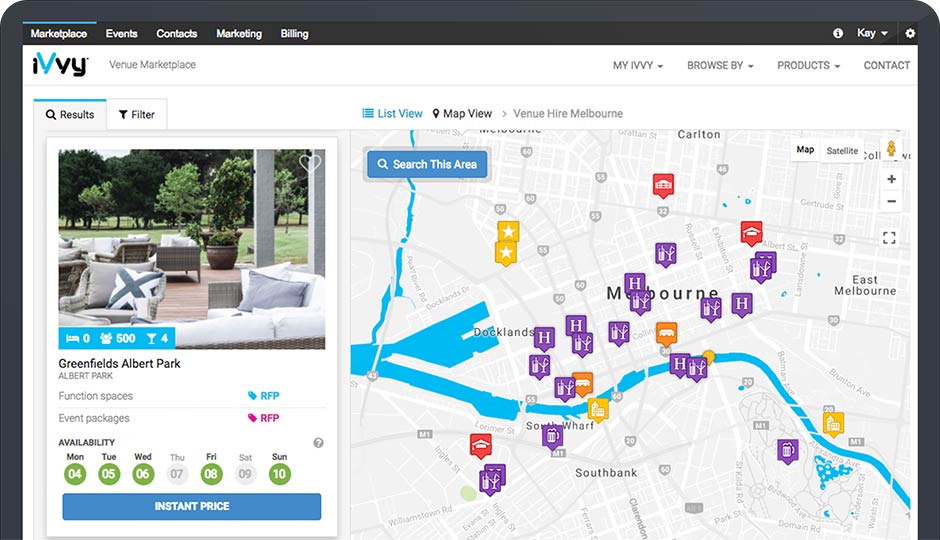This screenshot has width=940, height=540.
Task: Zoom in the map with plus button
Action: tap(891, 180)
